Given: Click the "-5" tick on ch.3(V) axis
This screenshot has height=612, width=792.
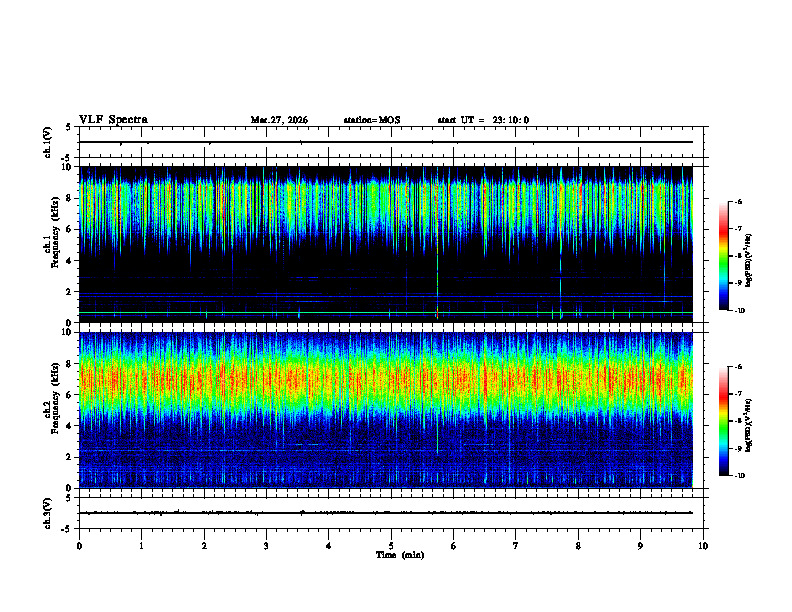Looking at the screenshot, I should (67, 529).
